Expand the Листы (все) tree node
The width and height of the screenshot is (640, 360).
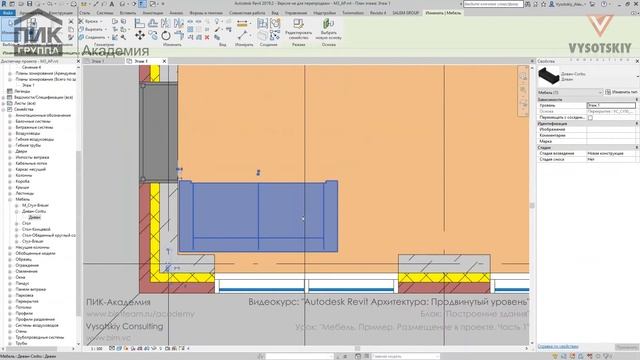point(4,103)
